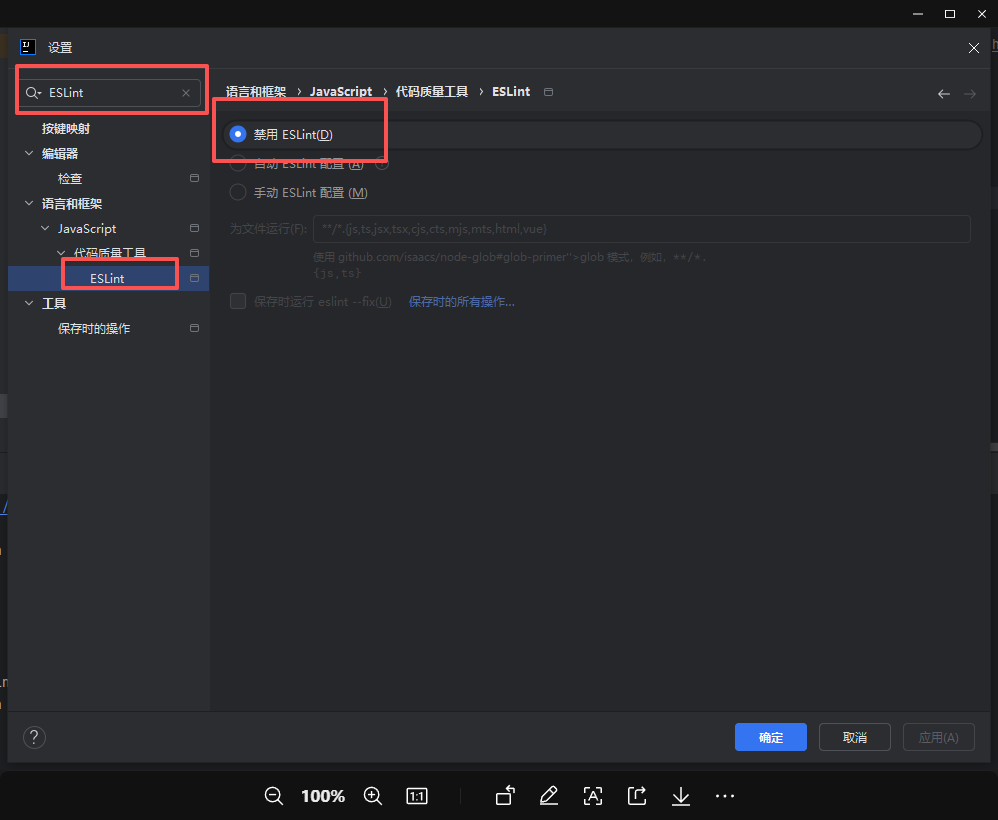Click the share image icon
This screenshot has width=998, height=820.
(x=637, y=796)
